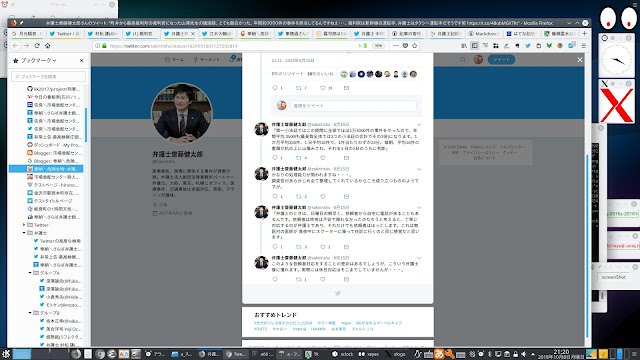The width and height of the screenshot is (640, 360).
Task: Open Twitter search magnifier icon
Action: (x=463, y=60)
